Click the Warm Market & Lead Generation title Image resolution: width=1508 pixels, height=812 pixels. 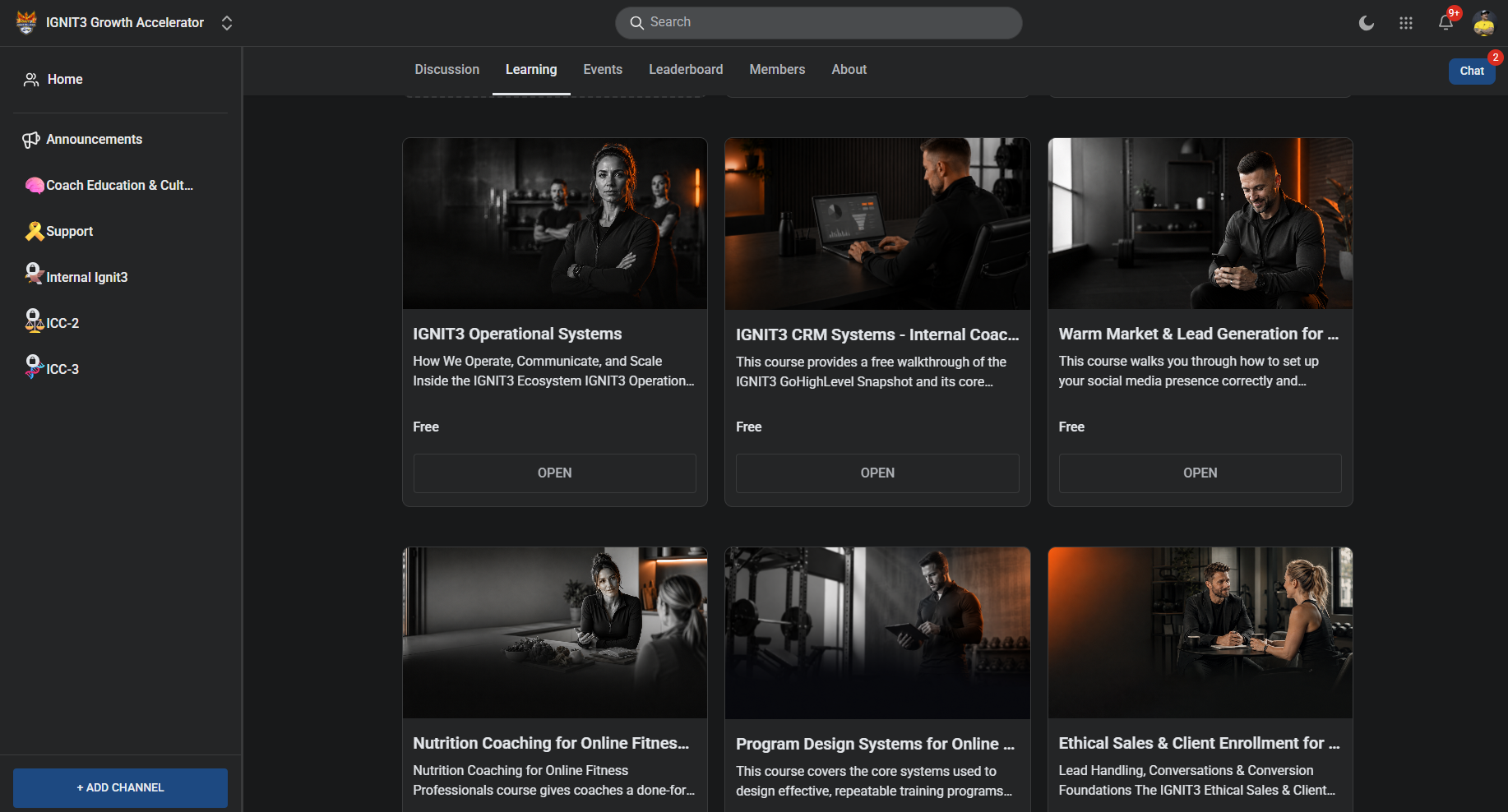pyautogui.click(x=1199, y=334)
